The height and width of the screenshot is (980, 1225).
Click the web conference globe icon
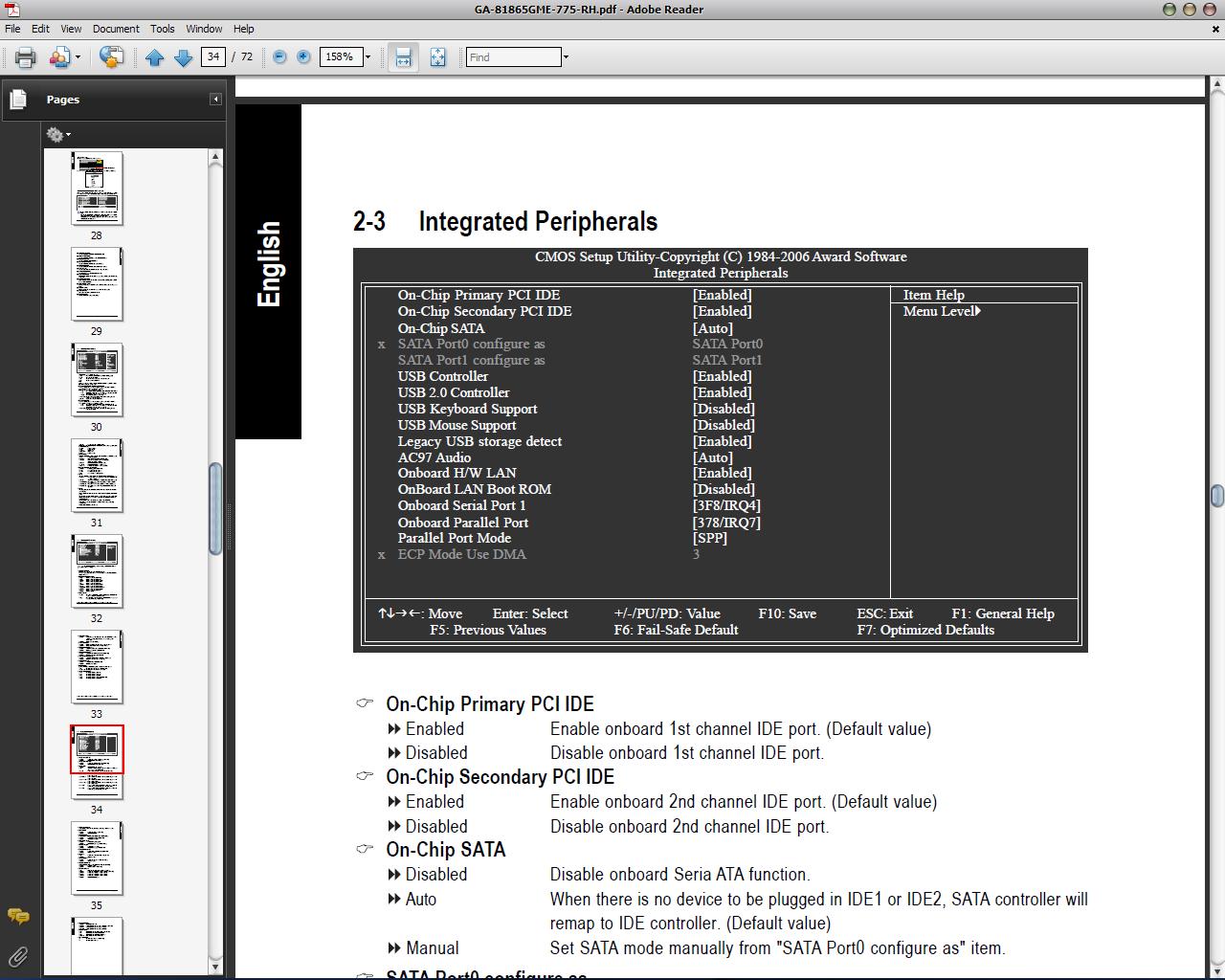pyautogui.click(x=111, y=57)
